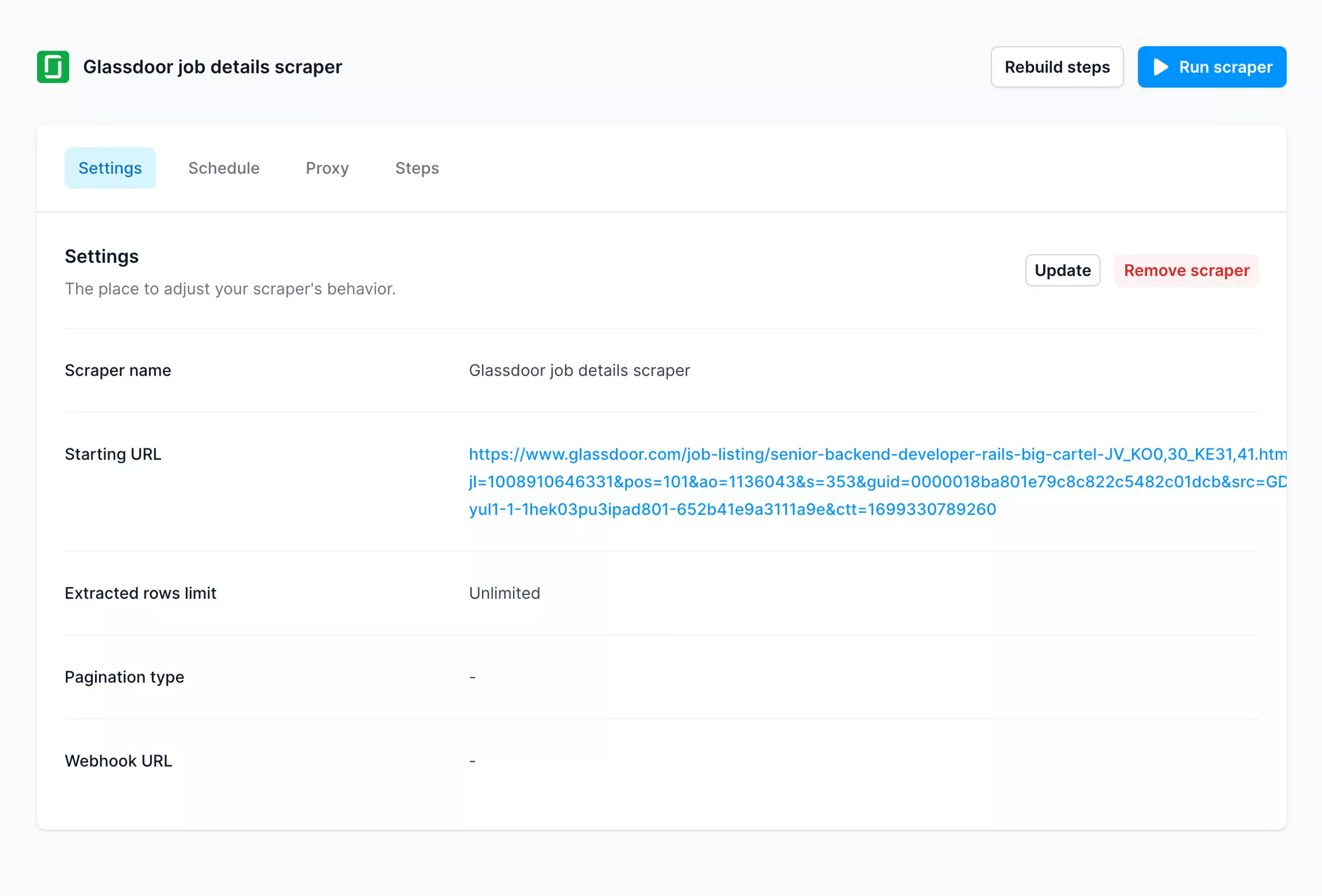Click the 'Scraper name' label
Image resolution: width=1322 pixels, height=896 pixels.
coord(118,370)
